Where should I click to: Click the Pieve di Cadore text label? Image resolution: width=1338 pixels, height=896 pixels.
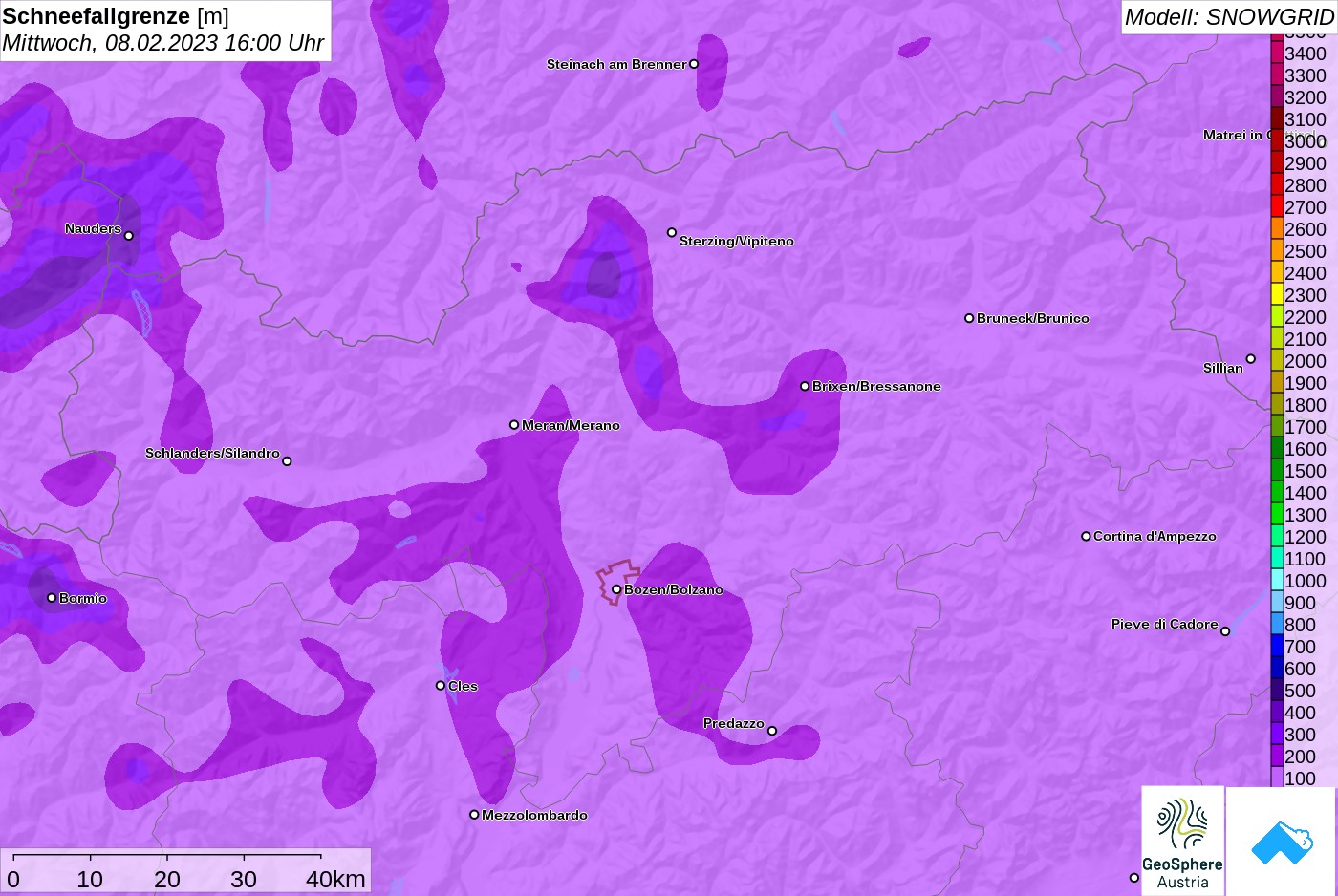(x=1165, y=624)
